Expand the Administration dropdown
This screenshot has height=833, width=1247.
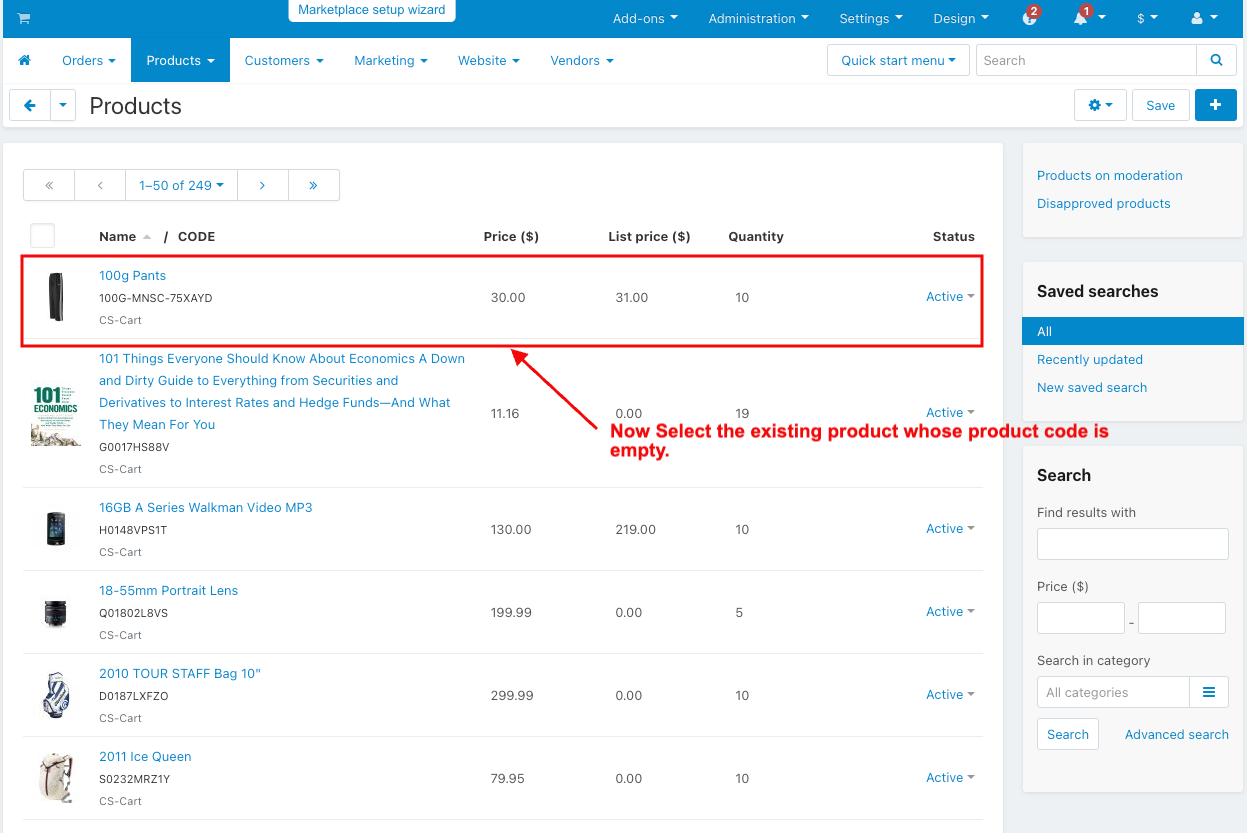(x=759, y=18)
